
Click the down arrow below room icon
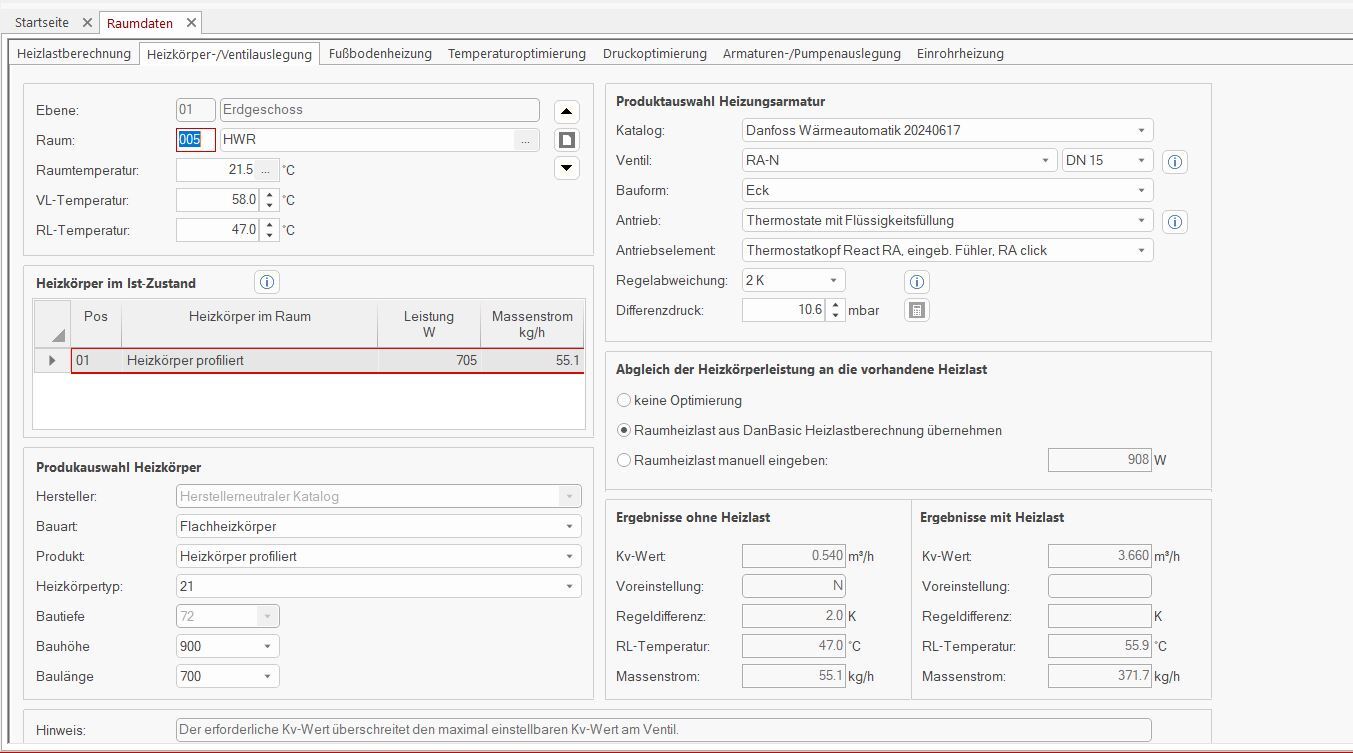pos(567,168)
